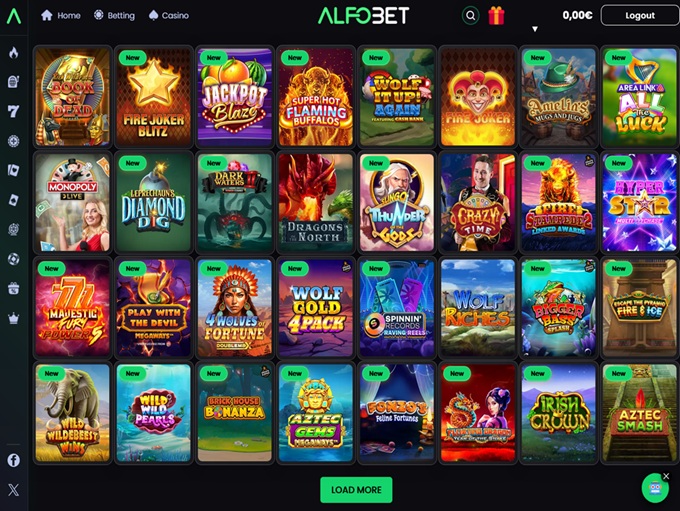
Task: Open the Casino menu item
Action: [169, 16]
